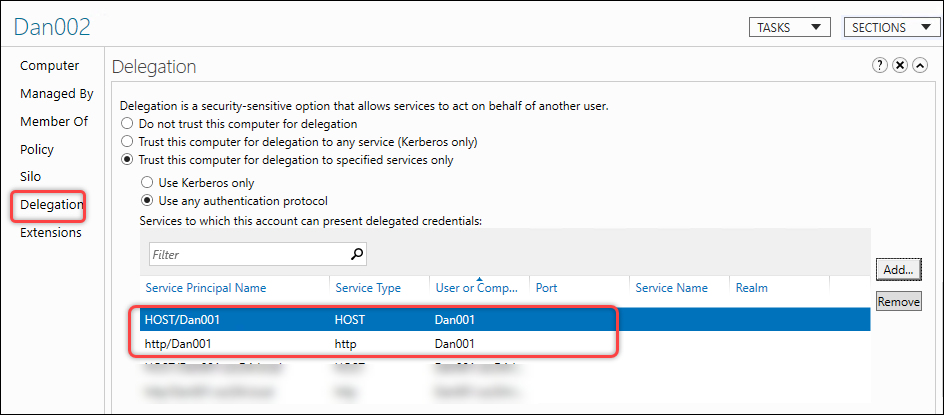Choose Use any authentication protocol
Screen dimensions: 944x415
(x=148, y=200)
